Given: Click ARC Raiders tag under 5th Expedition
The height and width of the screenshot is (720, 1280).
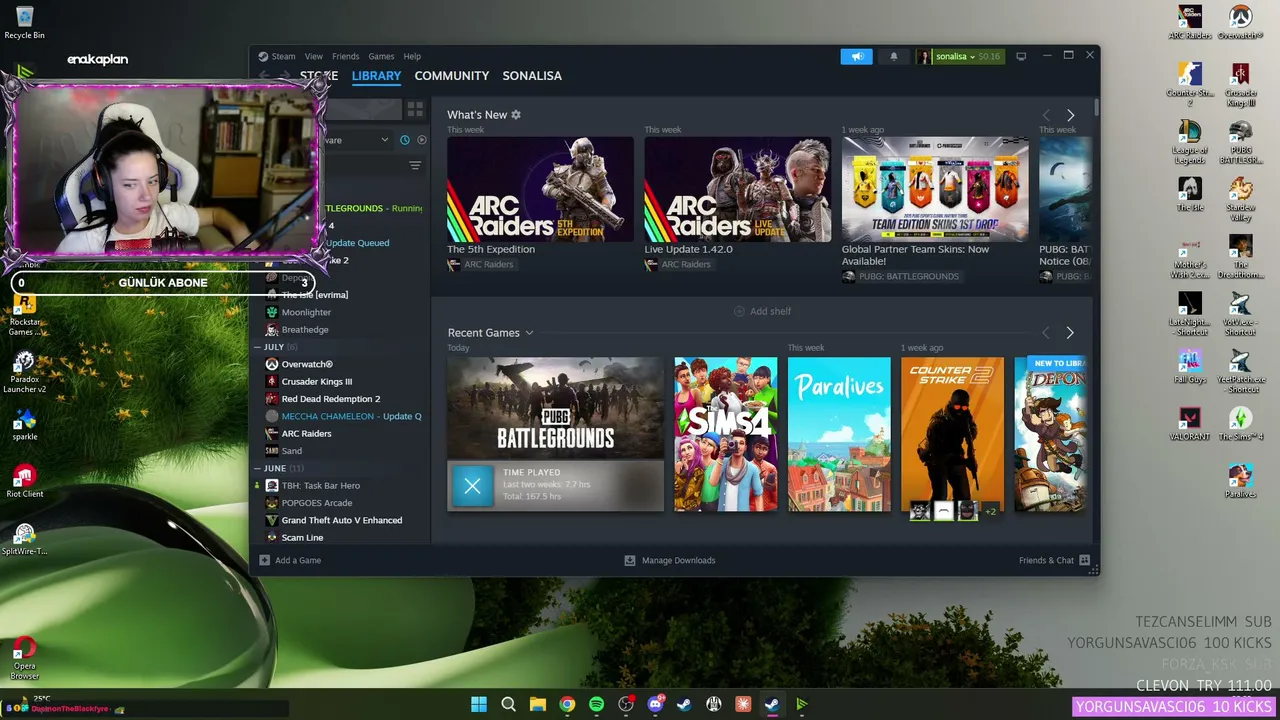Looking at the screenshot, I should tap(480, 265).
